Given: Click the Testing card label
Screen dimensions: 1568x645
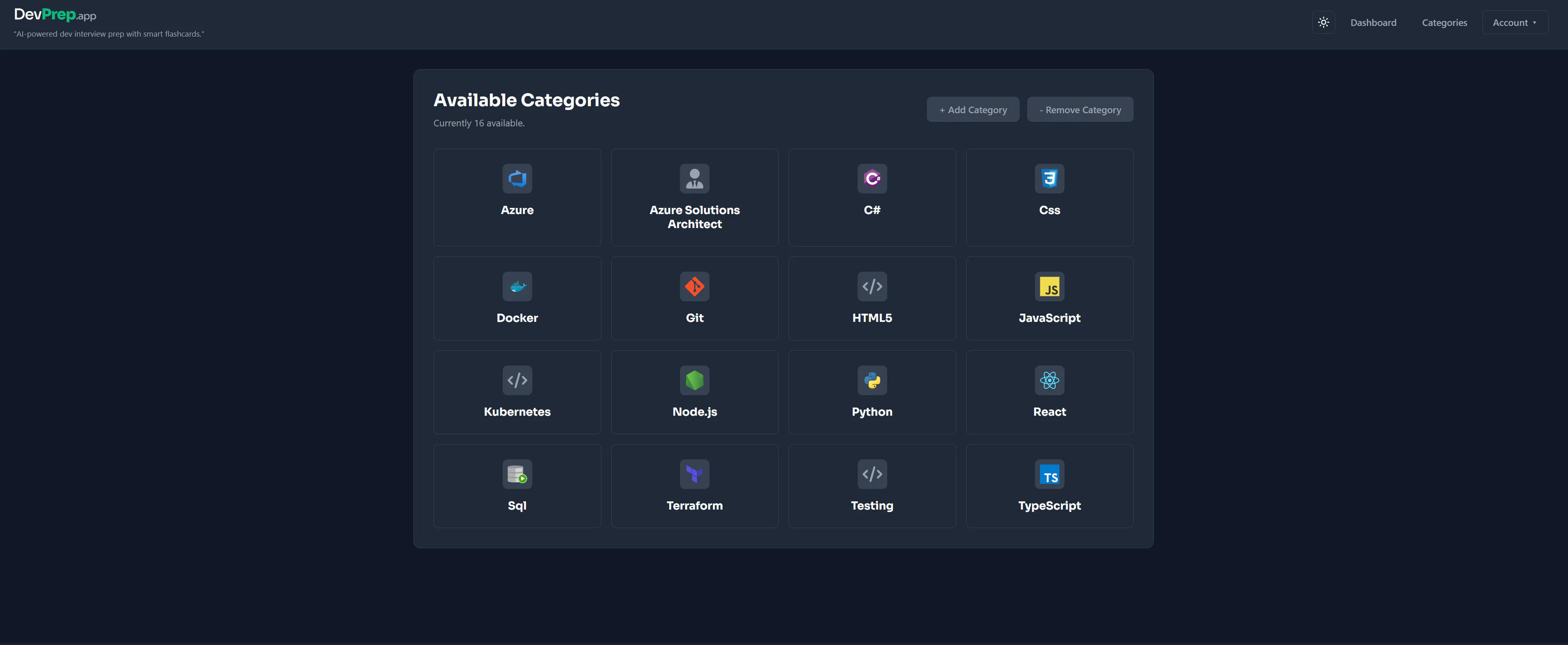Looking at the screenshot, I should [x=872, y=505].
